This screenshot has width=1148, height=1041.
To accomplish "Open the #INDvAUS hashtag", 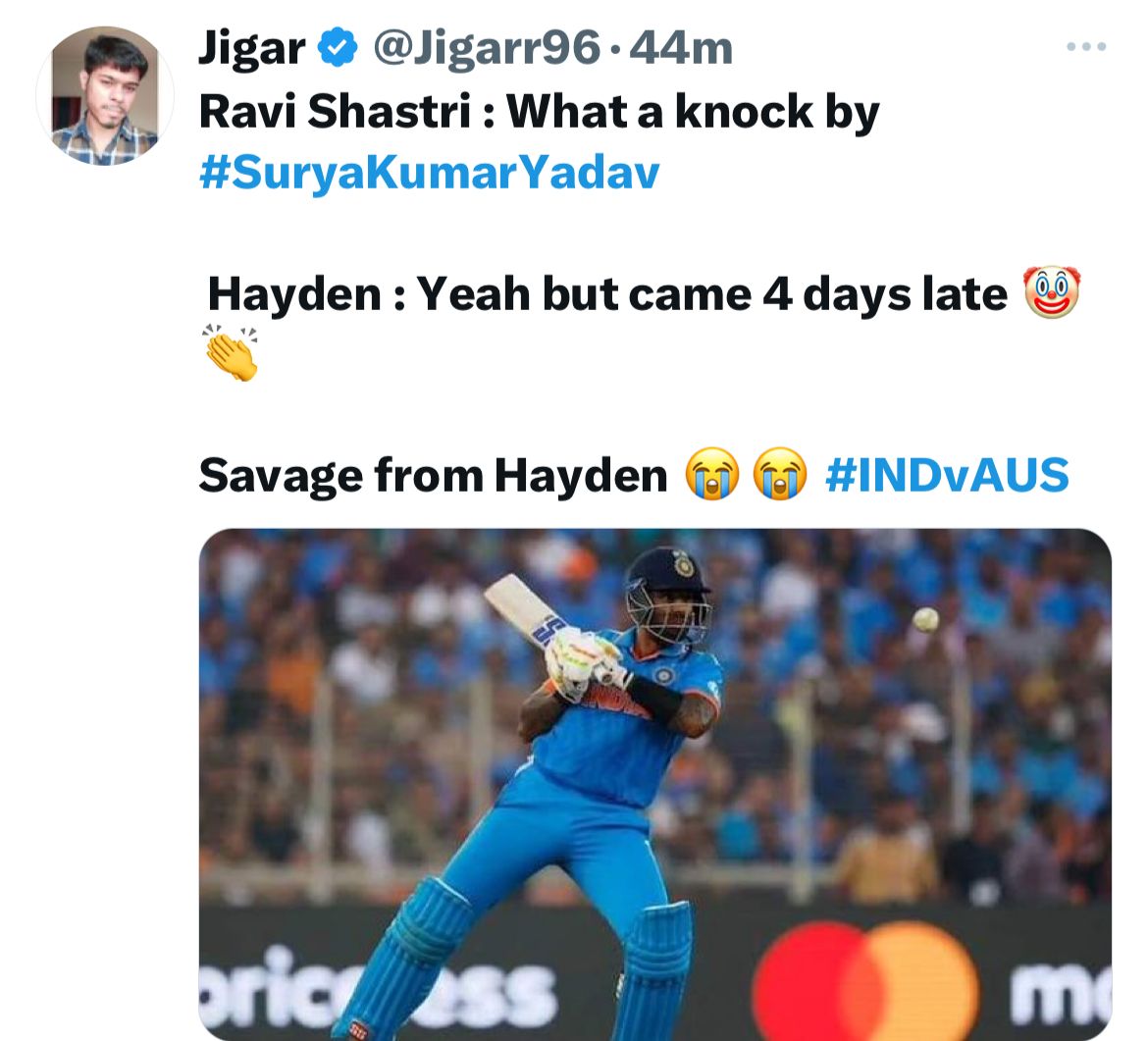I will coord(947,474).
